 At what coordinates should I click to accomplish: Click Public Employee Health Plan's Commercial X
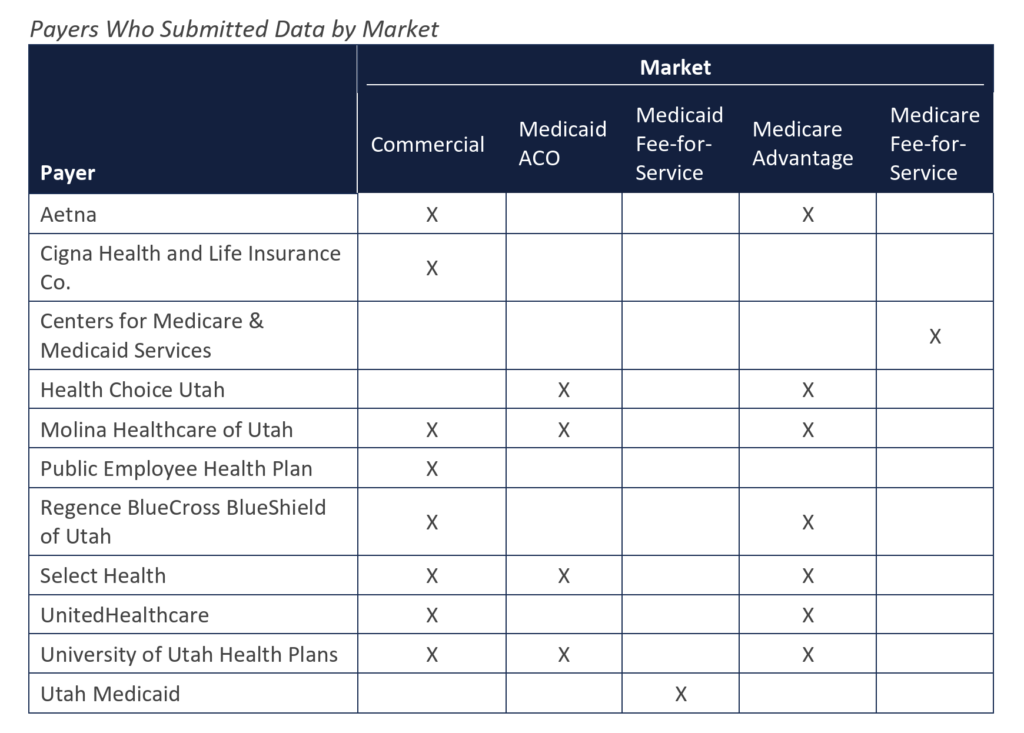tap(432, 469)
